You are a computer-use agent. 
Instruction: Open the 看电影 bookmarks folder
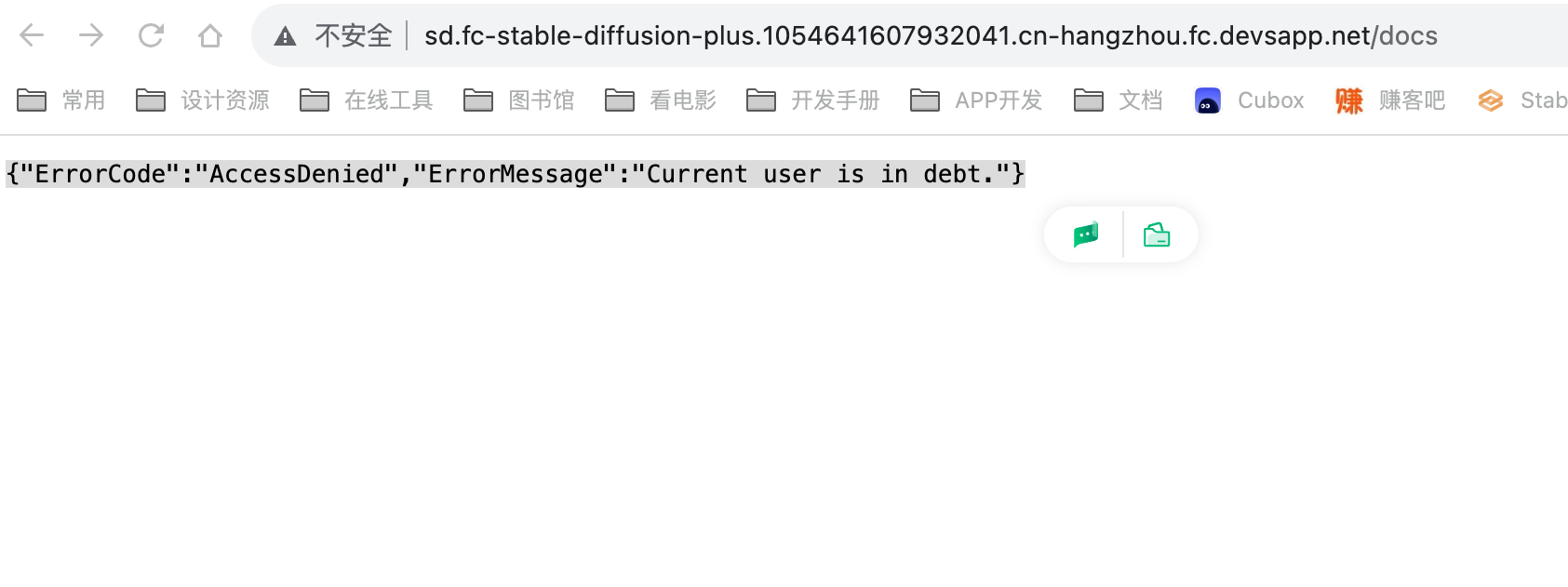(661, 100)
